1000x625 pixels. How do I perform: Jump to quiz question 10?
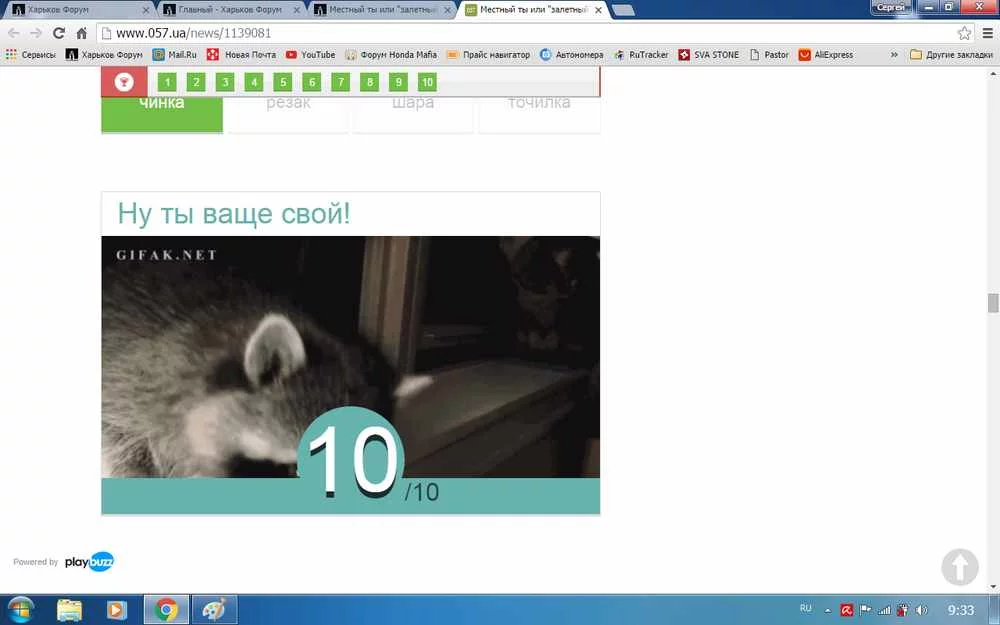(x=427, y=82)
